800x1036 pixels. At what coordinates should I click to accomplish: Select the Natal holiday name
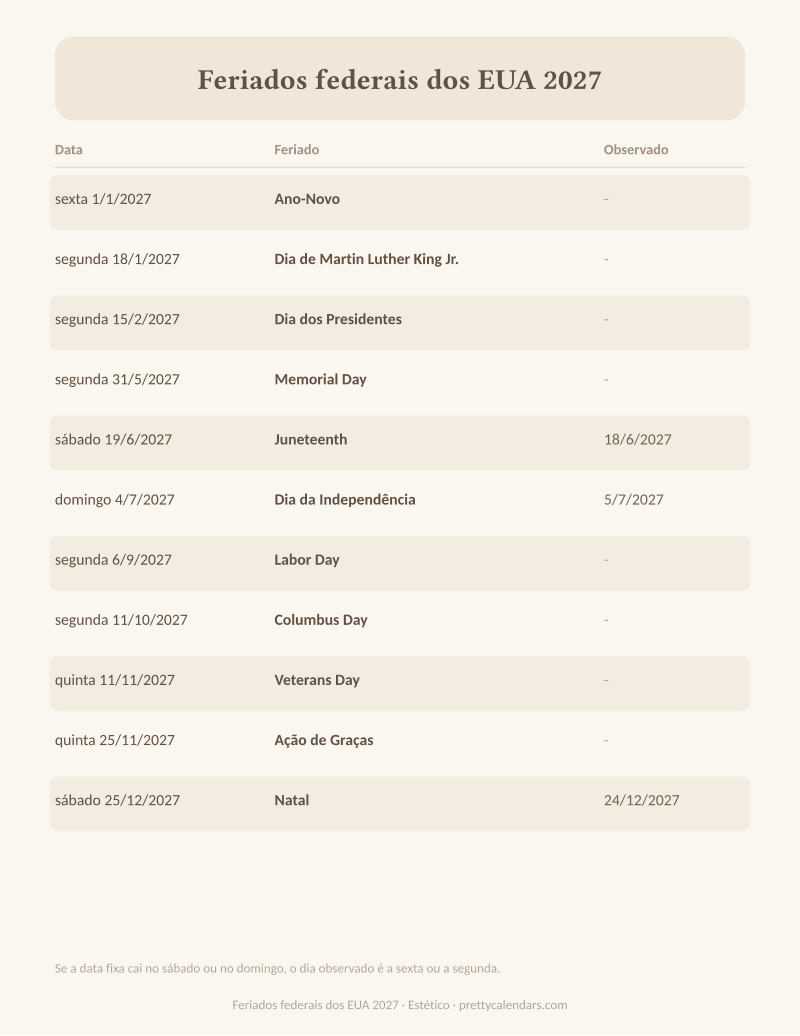pyautogui.click(x=291, y=800)
